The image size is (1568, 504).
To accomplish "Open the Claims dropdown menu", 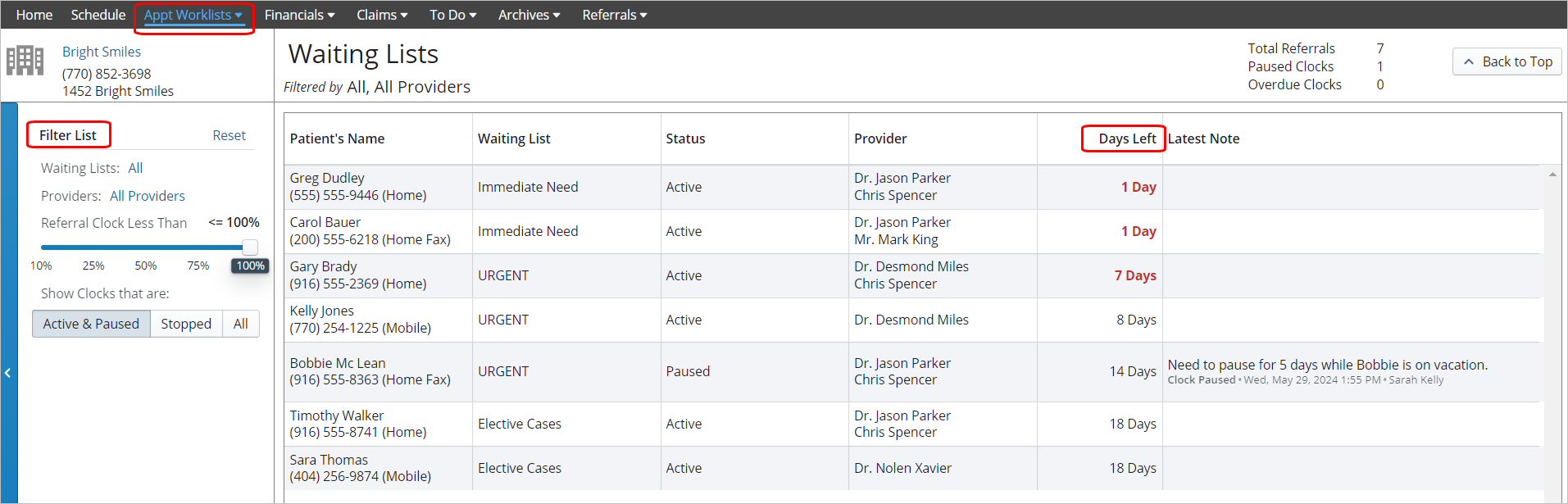I will 382,15.
